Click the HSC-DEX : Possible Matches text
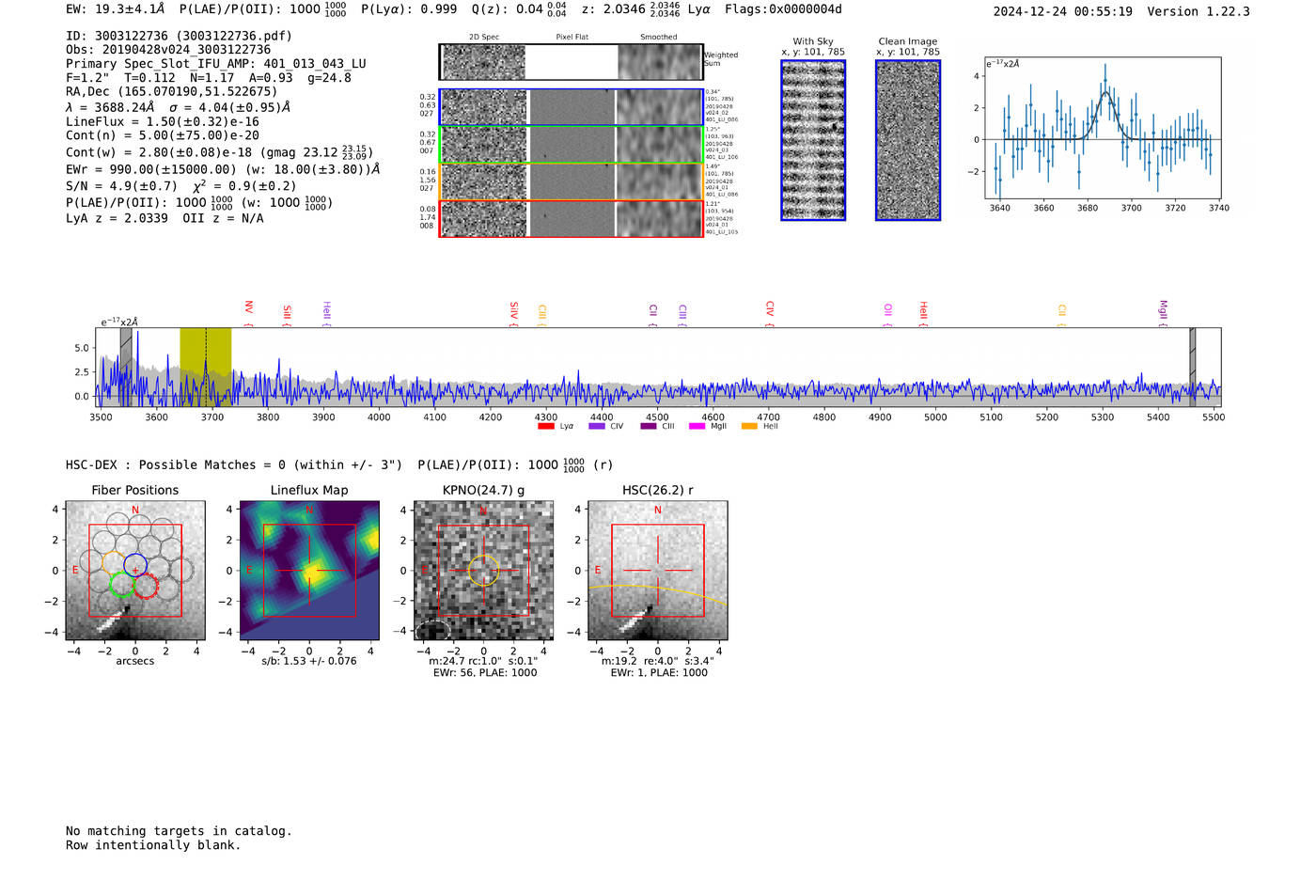The image size is (1316, 896). (234, 465)
